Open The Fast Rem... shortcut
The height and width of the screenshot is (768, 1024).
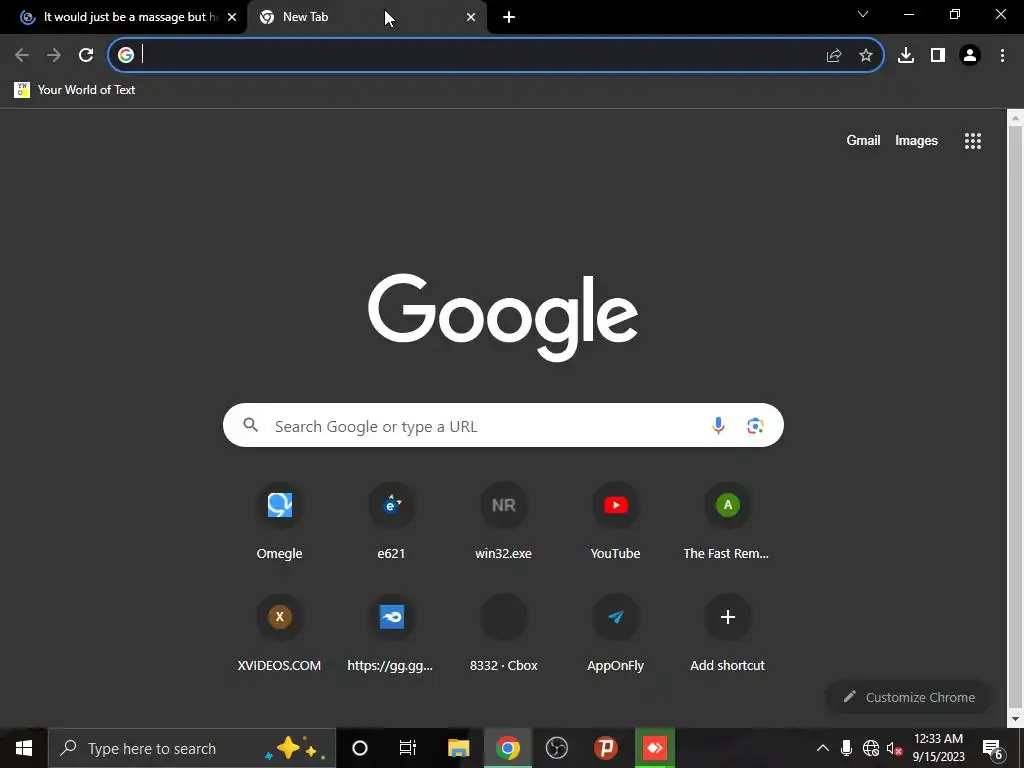point(727,521)
